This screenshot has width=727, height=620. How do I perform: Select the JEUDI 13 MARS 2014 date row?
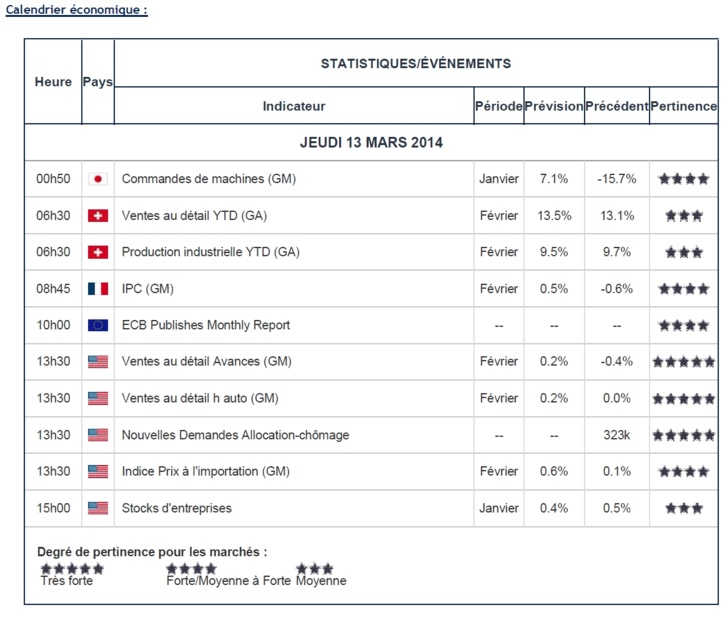pyautogui.click(x=371, y=142)
